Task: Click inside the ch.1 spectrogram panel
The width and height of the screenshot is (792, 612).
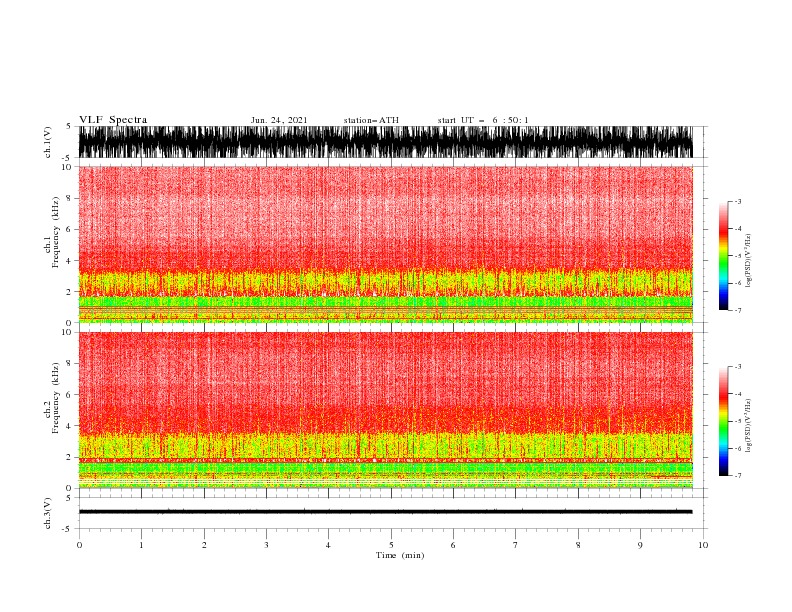Action: click(x=385, y=244)
